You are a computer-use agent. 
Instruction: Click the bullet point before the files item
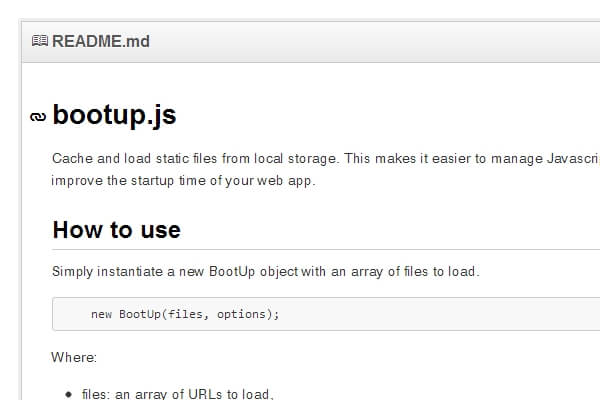68,394
